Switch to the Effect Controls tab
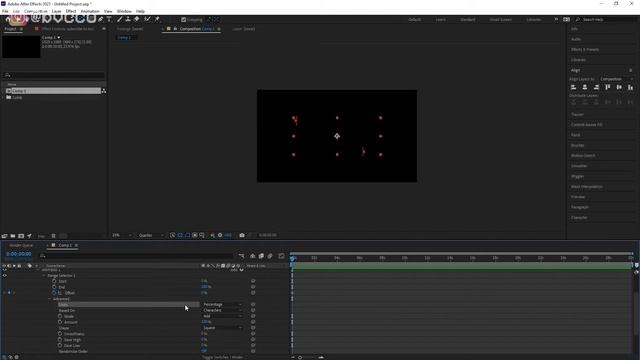Viewport: 640px width, 360px height. coord(68,29)
